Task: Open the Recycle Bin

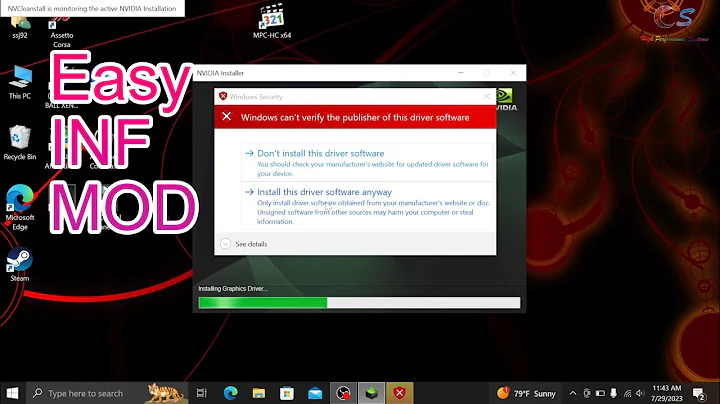Action: 20,143
